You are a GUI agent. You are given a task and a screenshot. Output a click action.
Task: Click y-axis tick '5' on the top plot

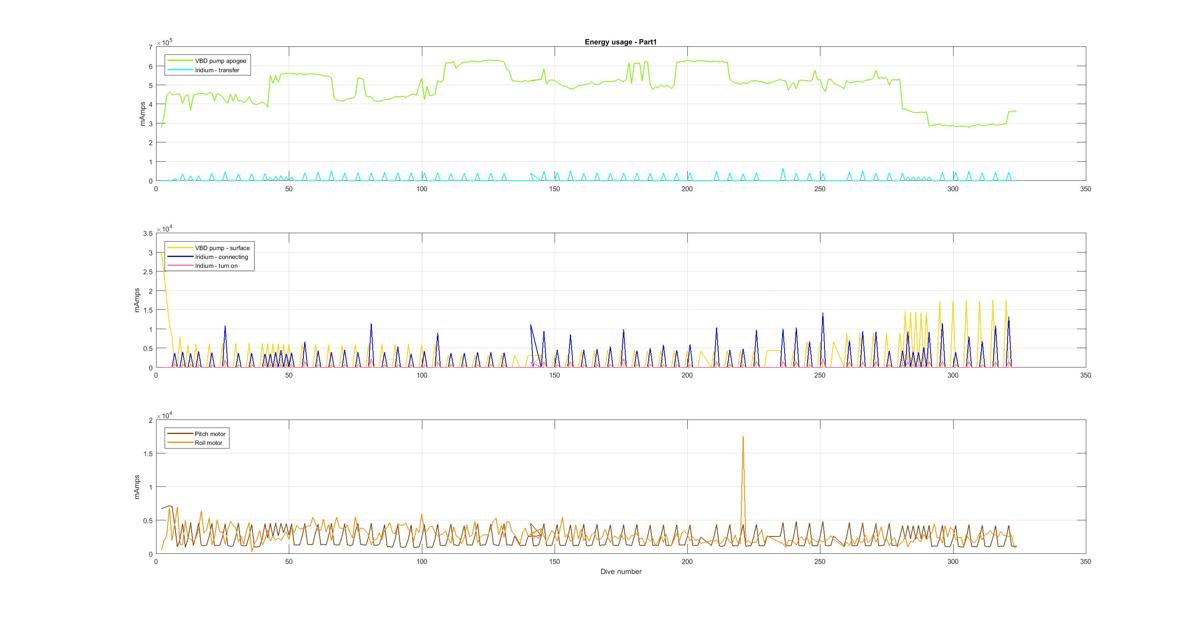point(151,85)
